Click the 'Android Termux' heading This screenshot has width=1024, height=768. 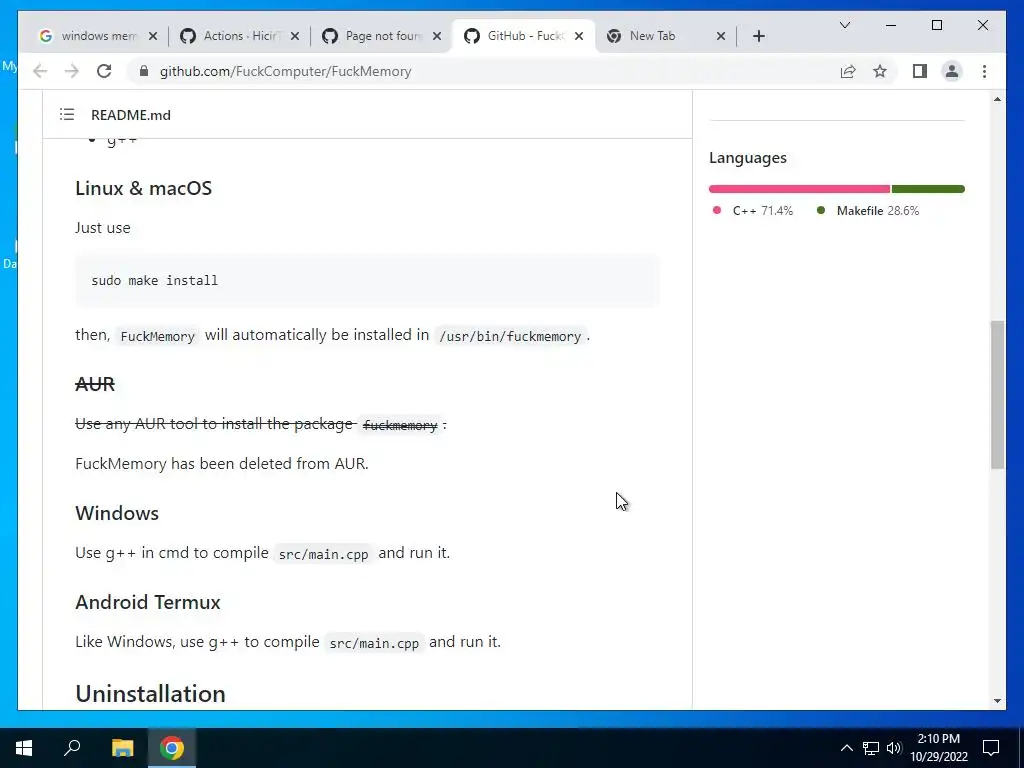(148, 602)
